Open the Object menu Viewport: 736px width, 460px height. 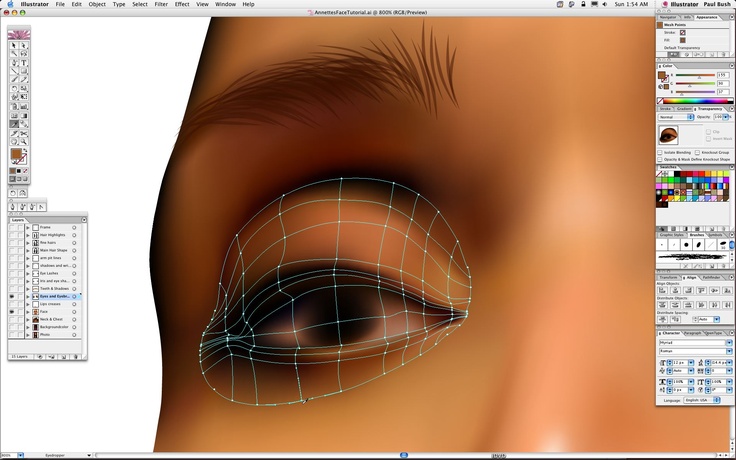[x=97, y=4]
